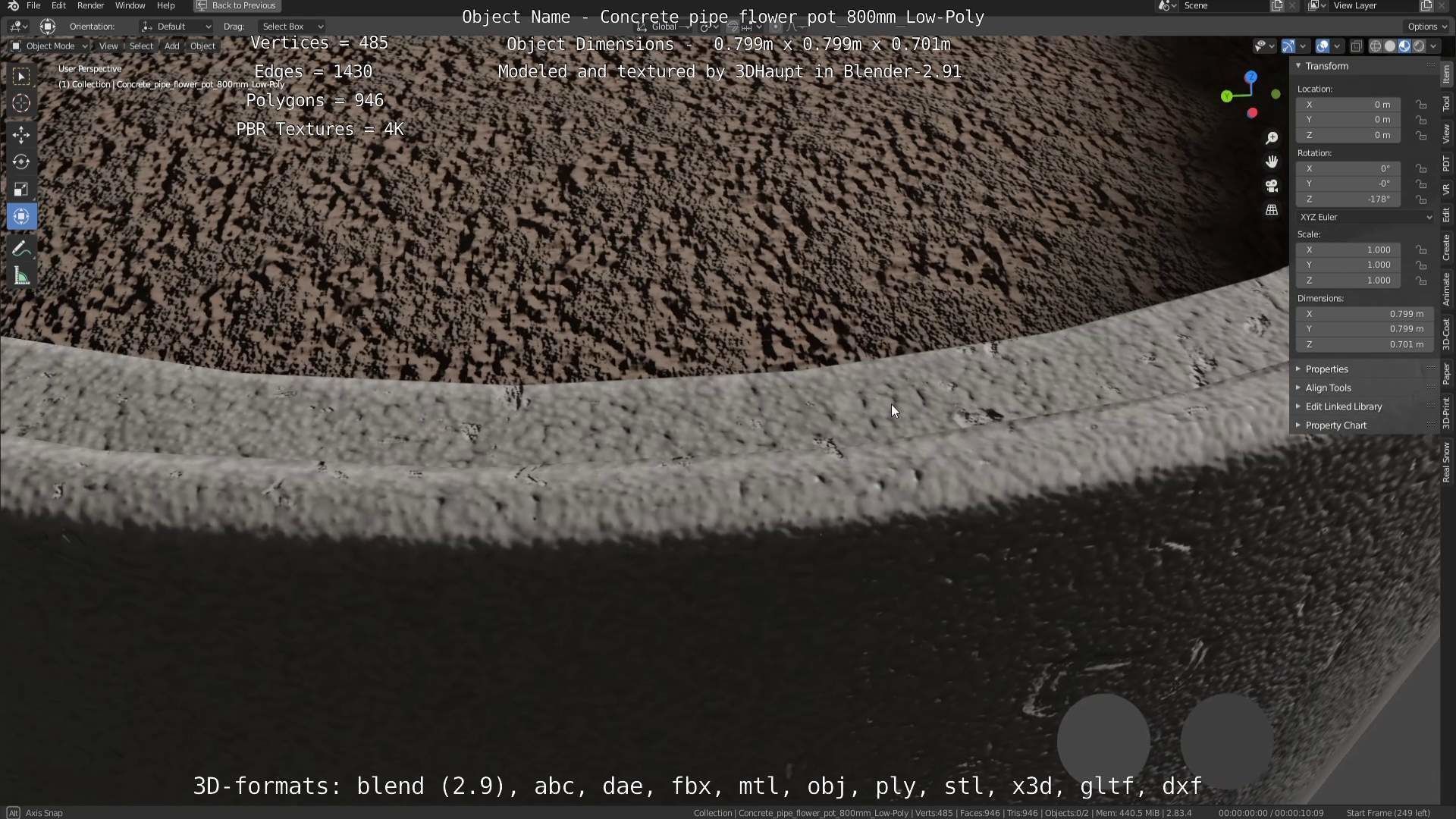
Task: Toggle perspective/orthographic grid icon
Action: point(1272,210)
